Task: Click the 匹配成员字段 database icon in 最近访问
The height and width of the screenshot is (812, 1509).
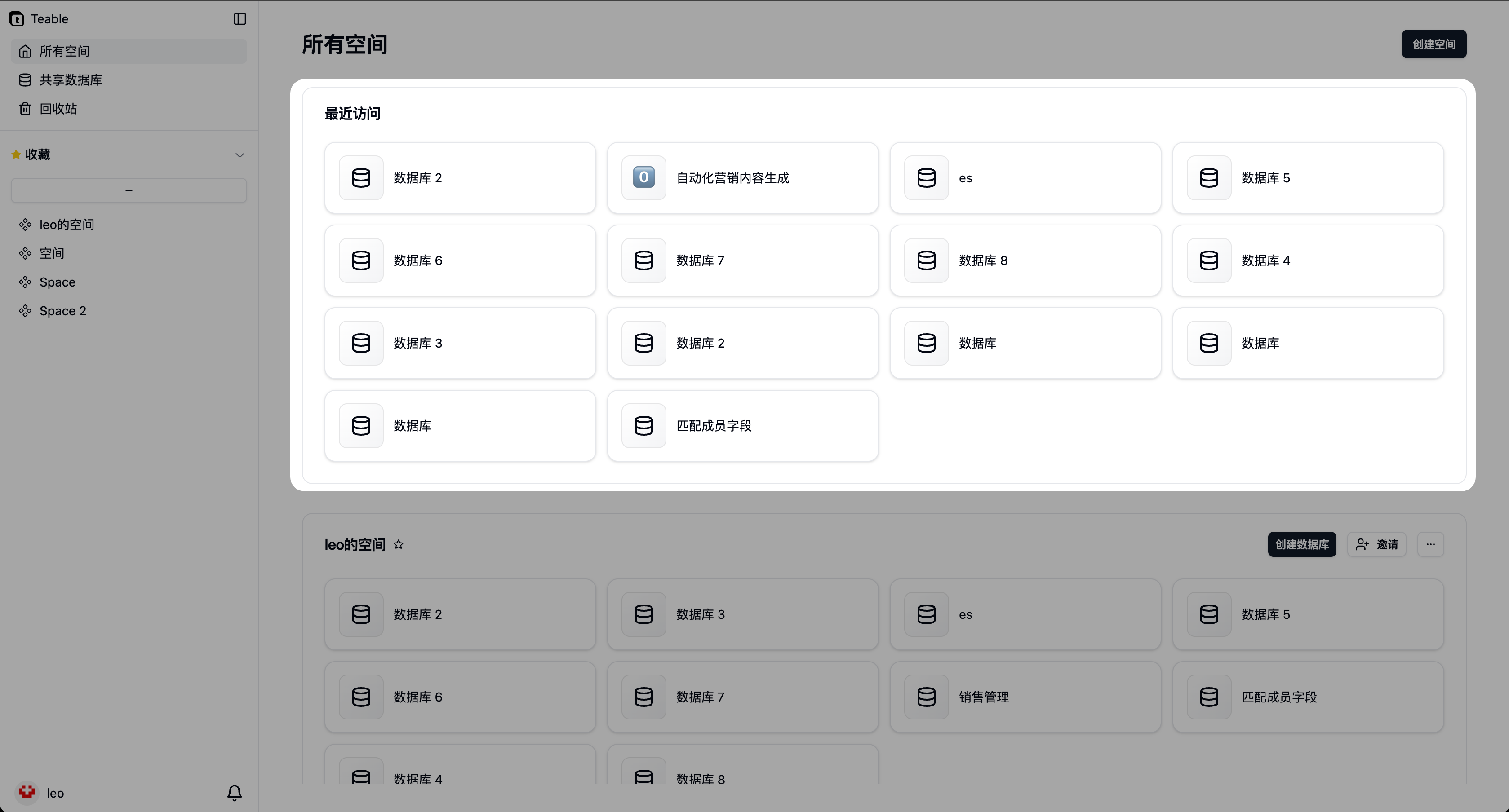Action: coord(643,426)
